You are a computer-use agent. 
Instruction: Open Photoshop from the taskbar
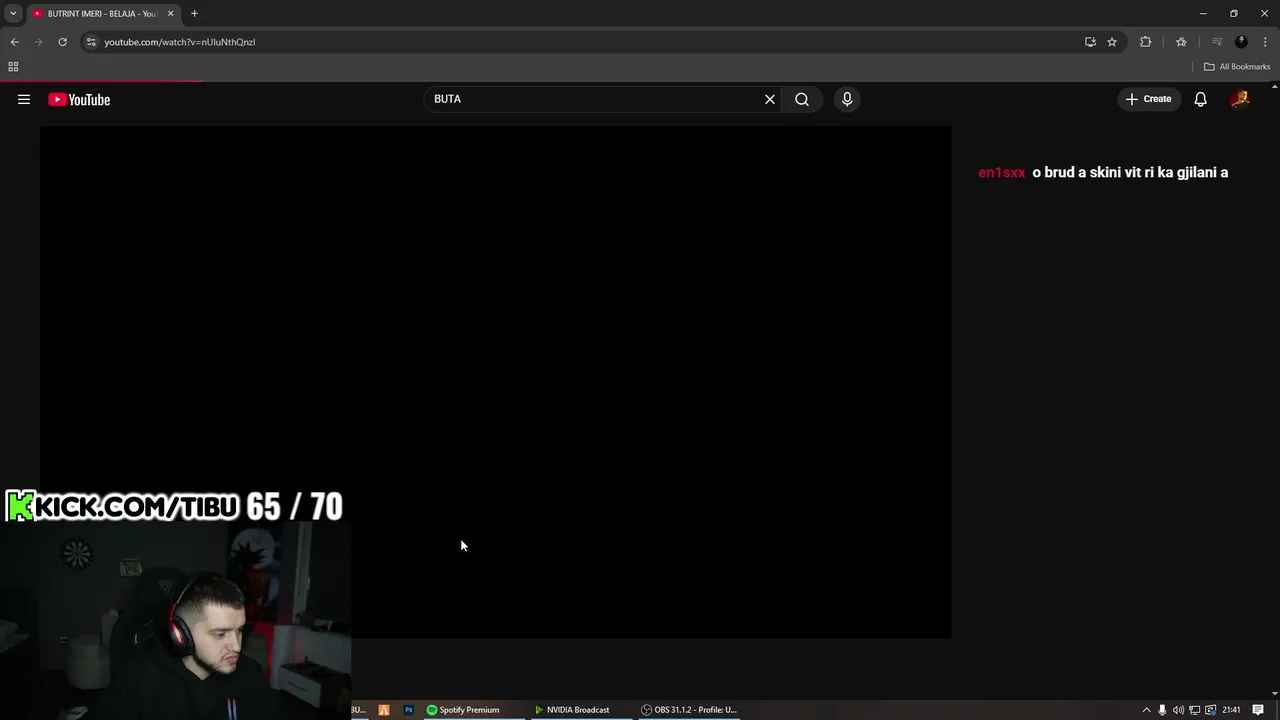coord(408,710)
